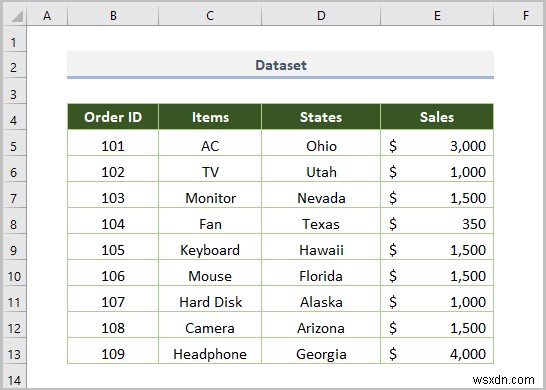
Task: Select cell with Order ID 108
Action: click(113, 325)
